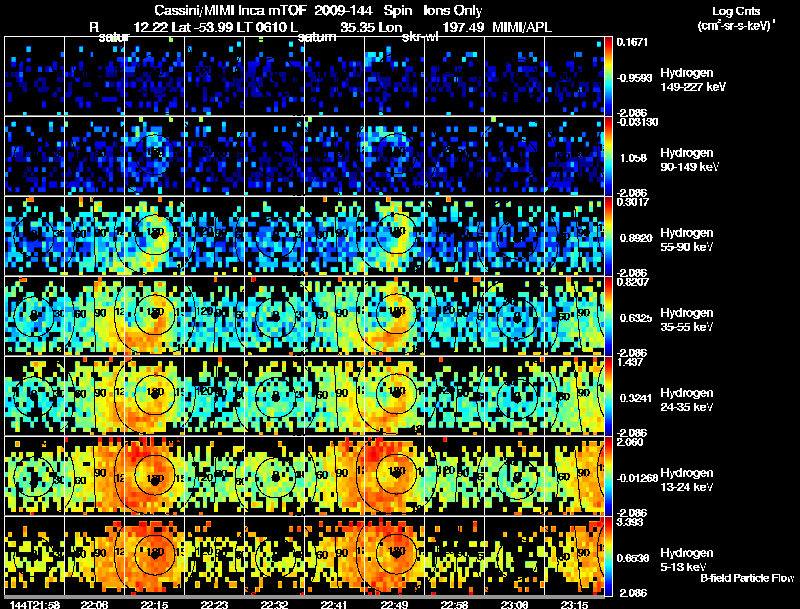Click the colorbar value '0.1671'

pyautogui.click(x=632, y=42)
